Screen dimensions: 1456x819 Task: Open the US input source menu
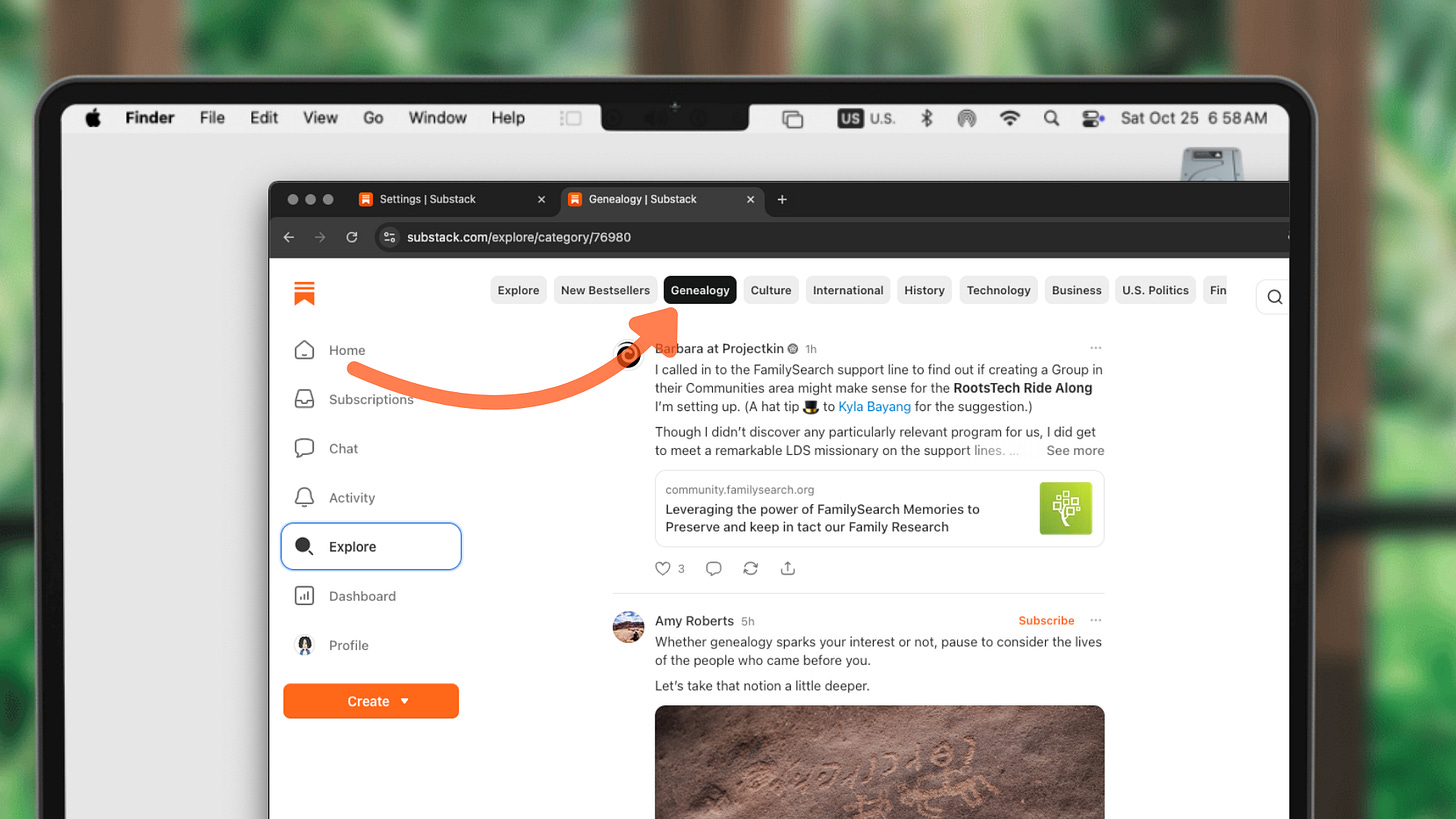click(866, 118)
